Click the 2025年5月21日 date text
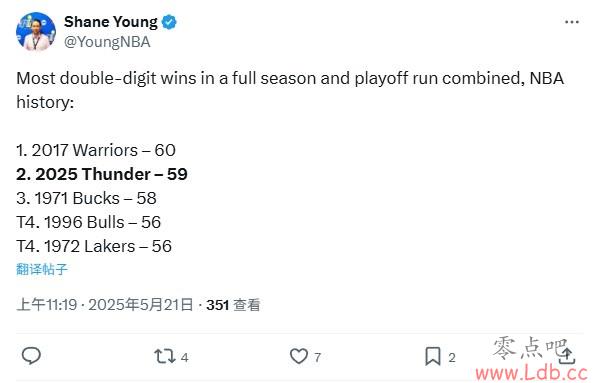597x383 pixels. pyautogui.click(x=141, y=305)
